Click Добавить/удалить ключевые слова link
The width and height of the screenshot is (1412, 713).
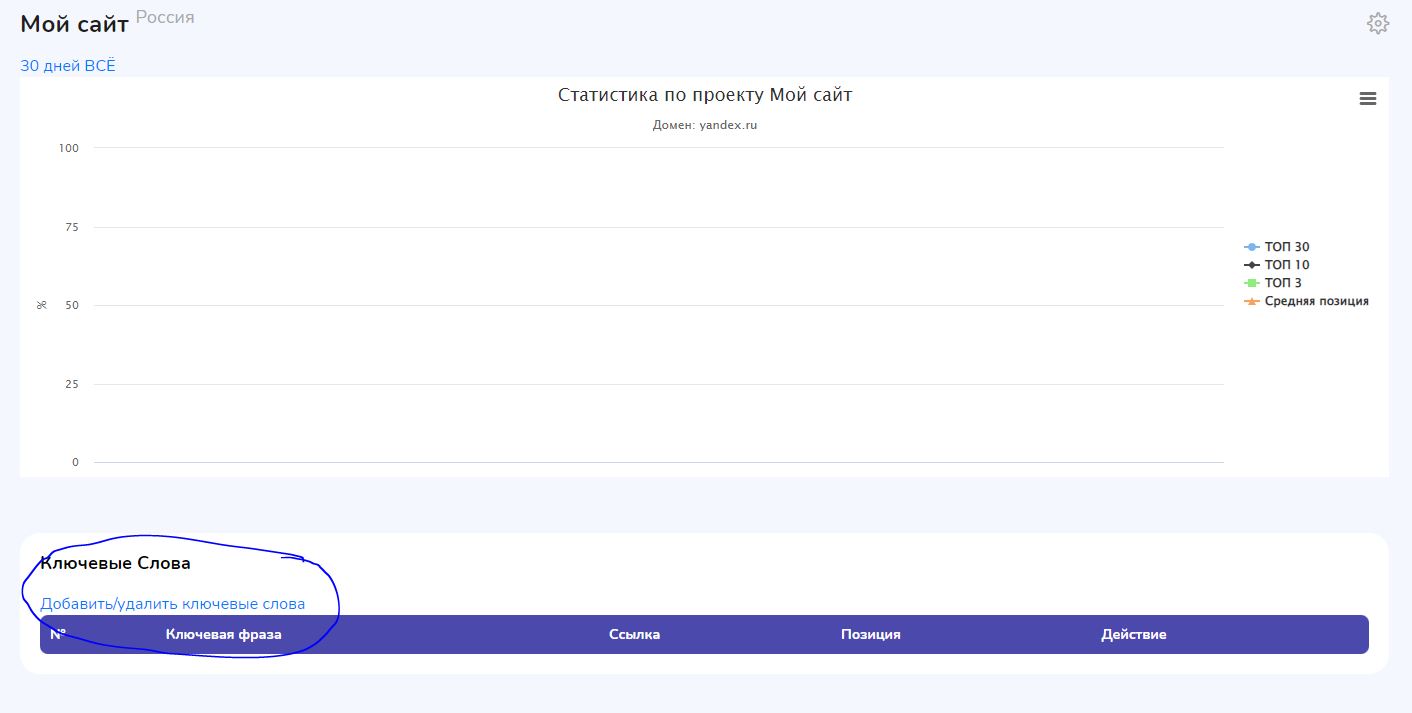(172, 604)
